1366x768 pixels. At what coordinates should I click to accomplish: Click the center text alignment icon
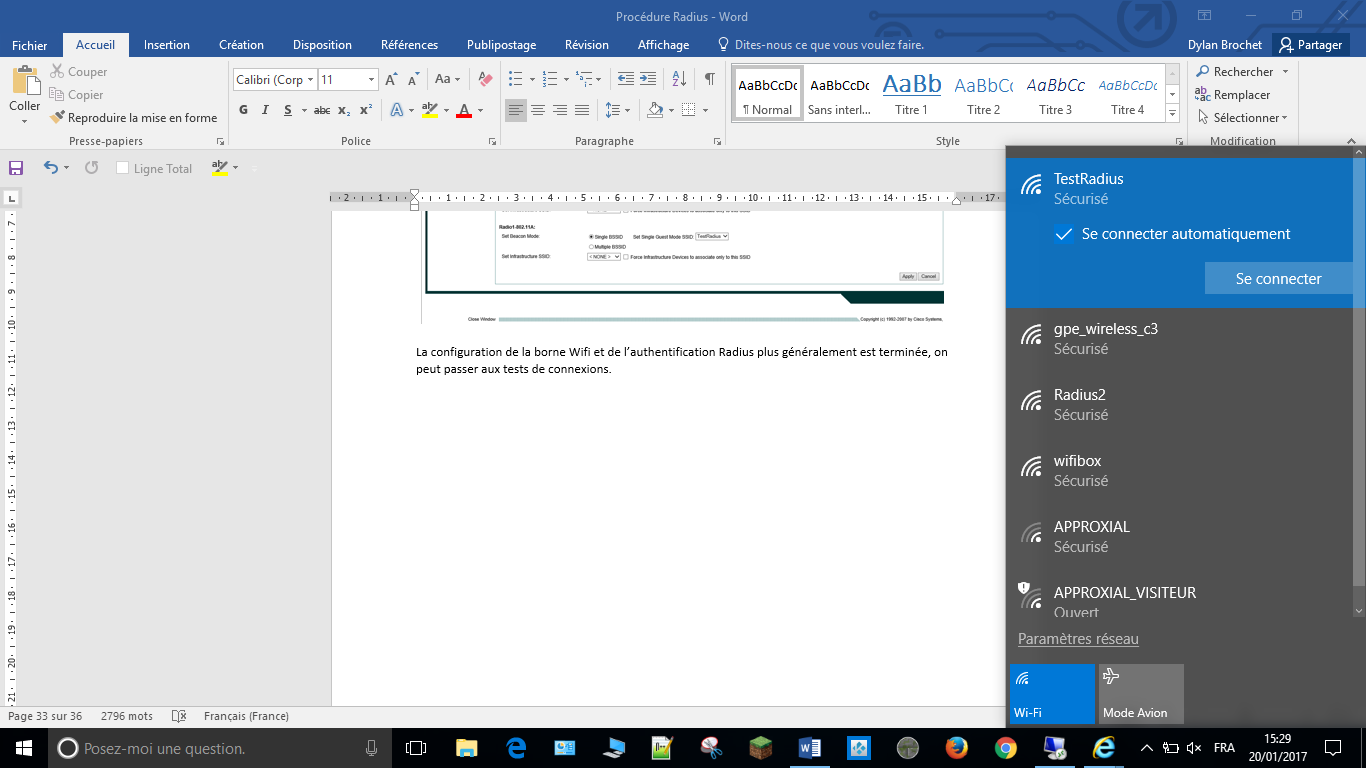538,110
